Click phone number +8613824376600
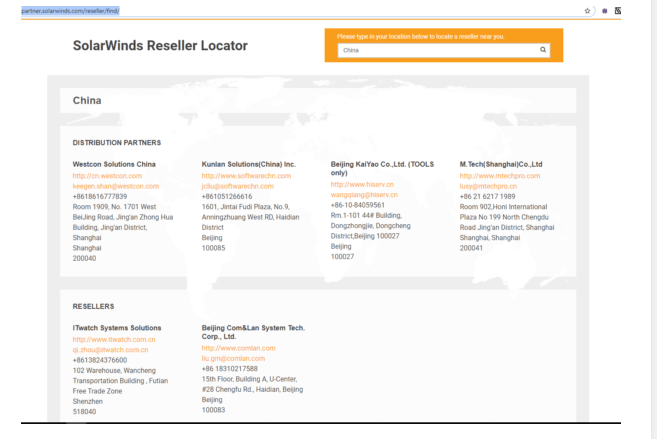Image resolution: width=657 pixels, height=439 pixels. coord(100,360)
